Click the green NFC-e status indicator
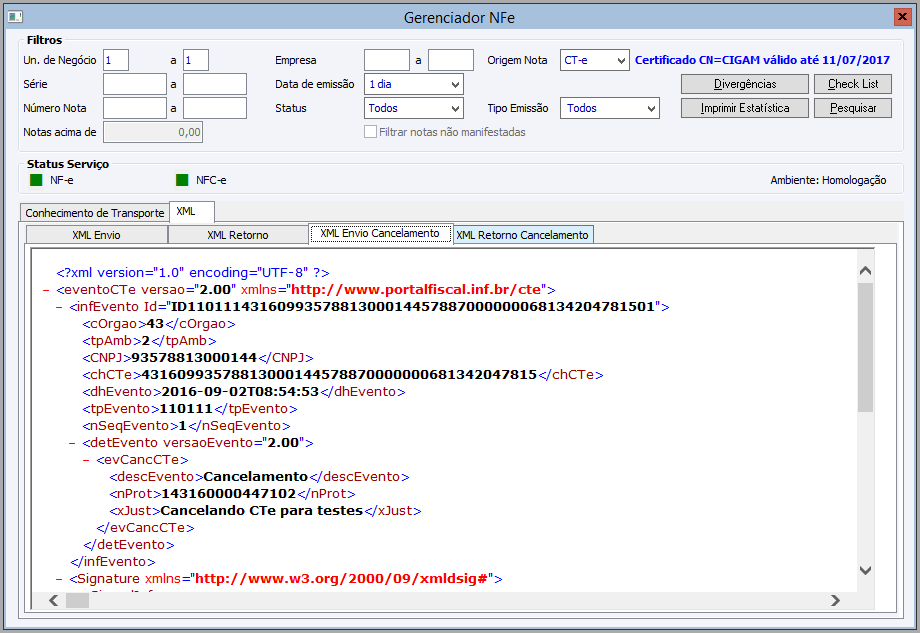The image size is (920, 633). click(x=182, y=180)
